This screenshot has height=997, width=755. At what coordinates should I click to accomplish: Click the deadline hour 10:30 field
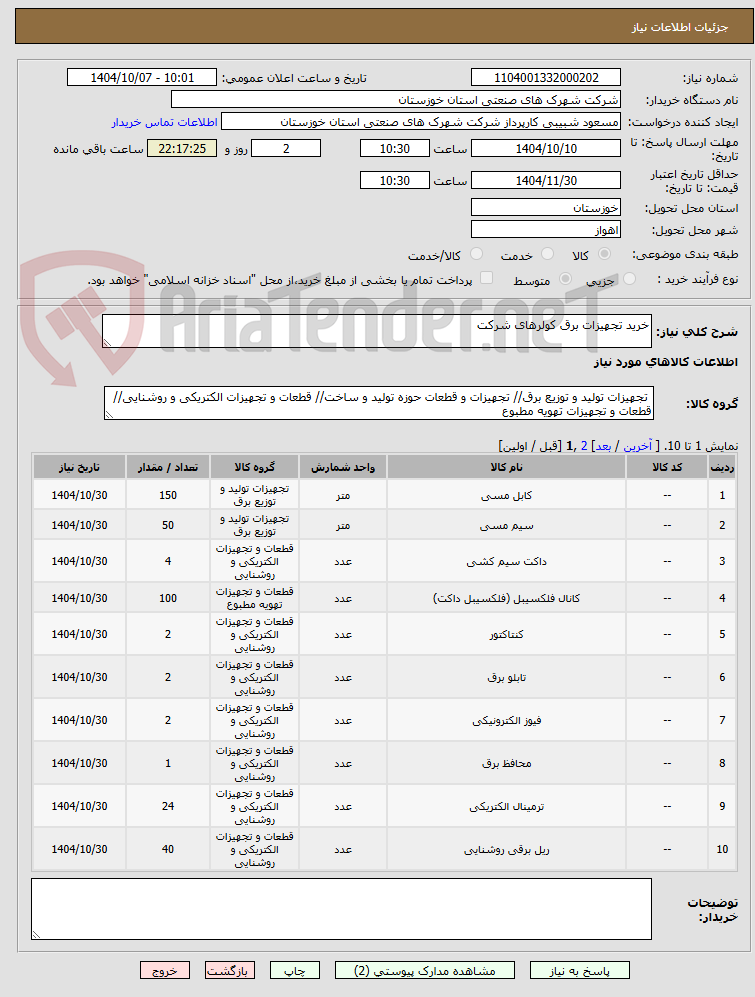click(x=394, y=149)
